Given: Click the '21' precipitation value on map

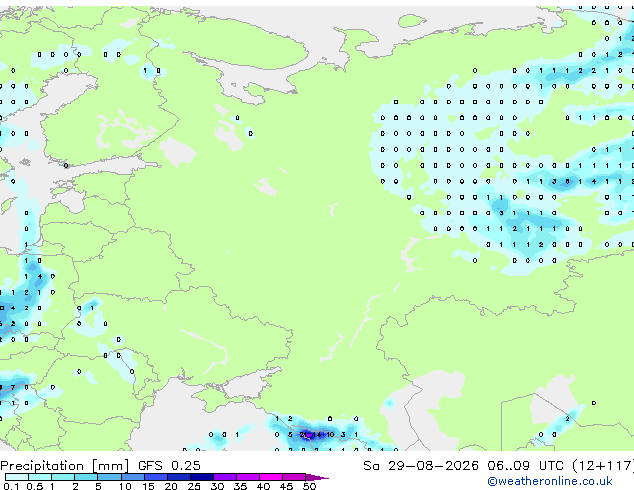Looking at the screenshot, I should (x=304, y=435).
